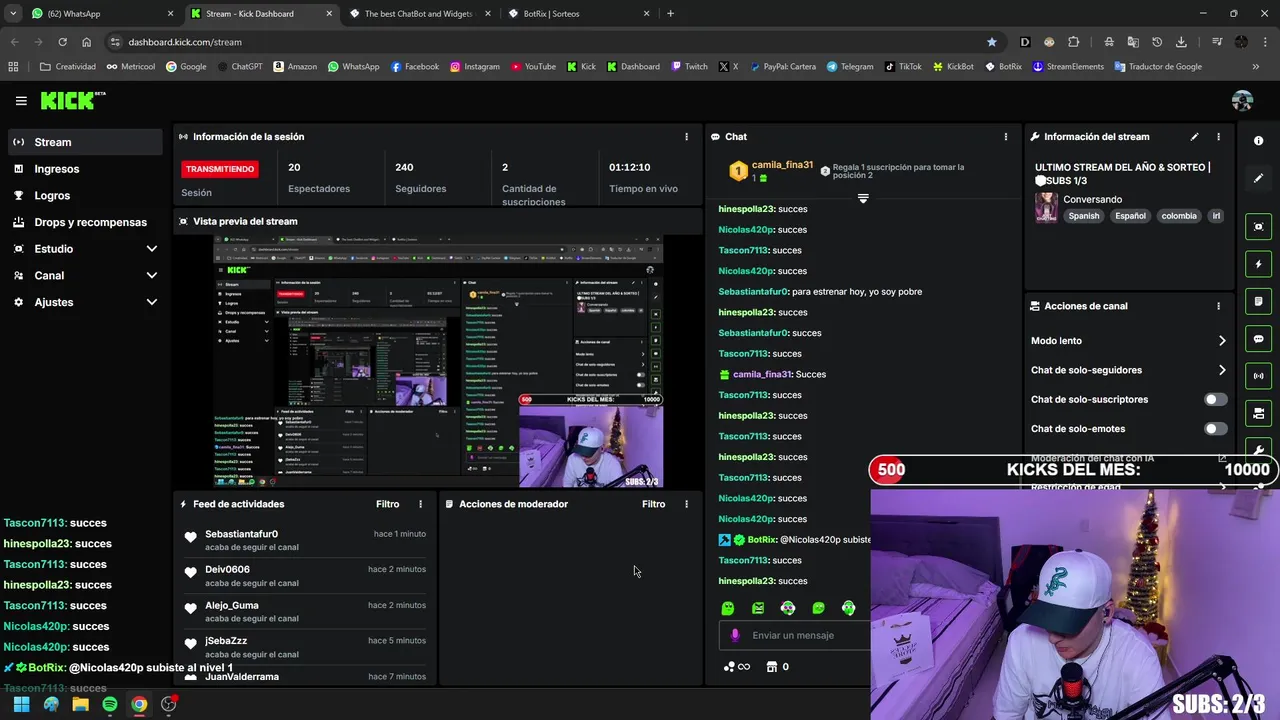The height and width of the screenshot is (720, 1280).
Task: Toggle the document panel icon in right sidebar
Action: click(1259, 301)
